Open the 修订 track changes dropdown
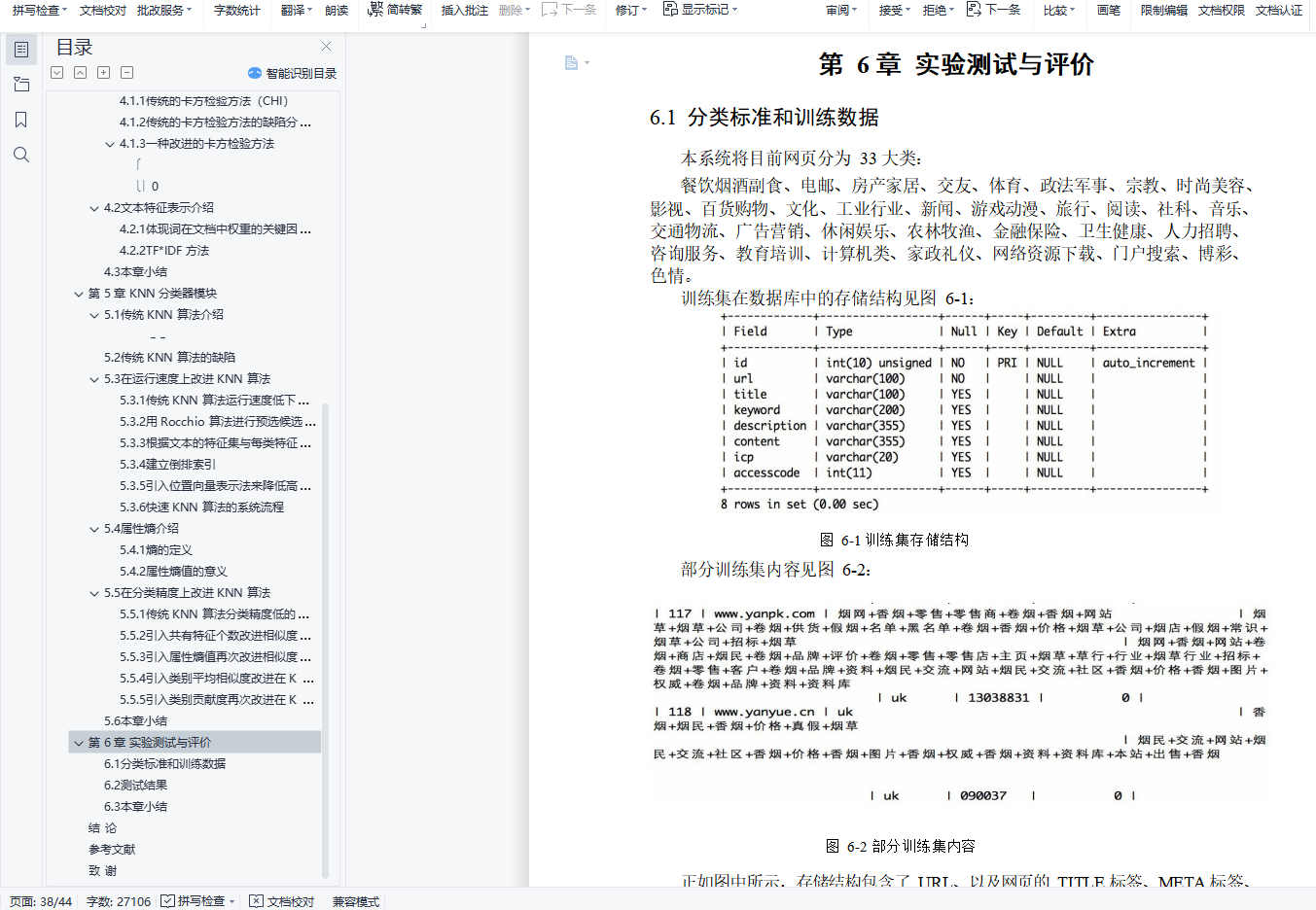The width and height of the screenshot is (1316, 910). point(631,10)
